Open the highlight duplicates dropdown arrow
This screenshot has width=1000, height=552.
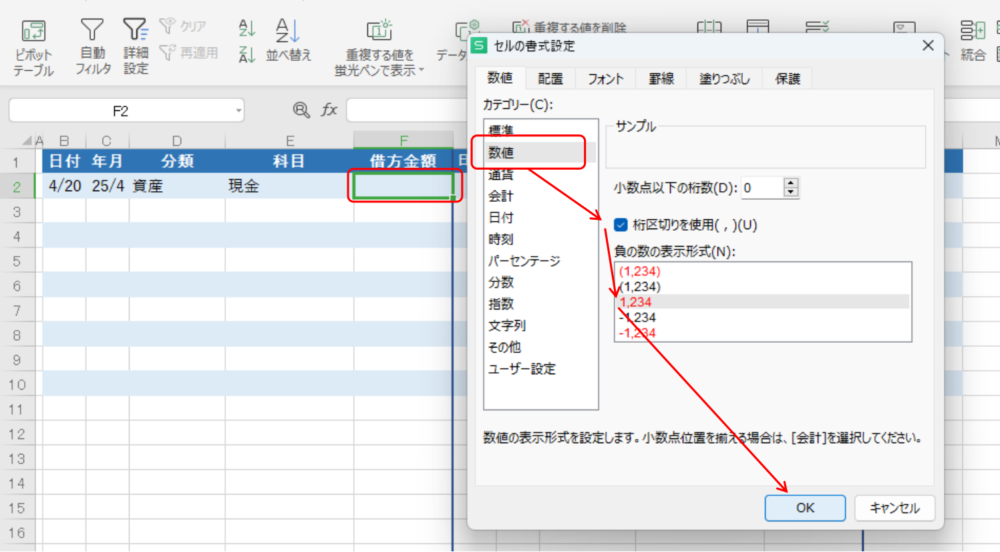(422, 70)
